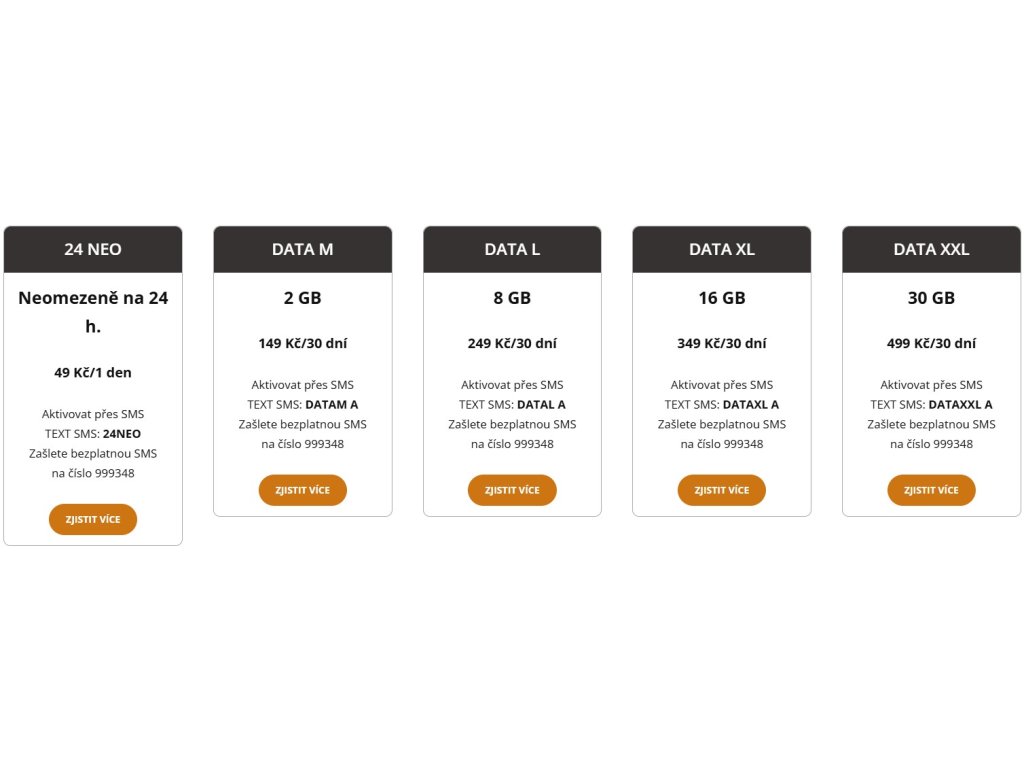Click the "Neomezeně na 24 h." heading
Viewport: 1024px width, 768px height.
pyautogui.click(x=93, y=311)
